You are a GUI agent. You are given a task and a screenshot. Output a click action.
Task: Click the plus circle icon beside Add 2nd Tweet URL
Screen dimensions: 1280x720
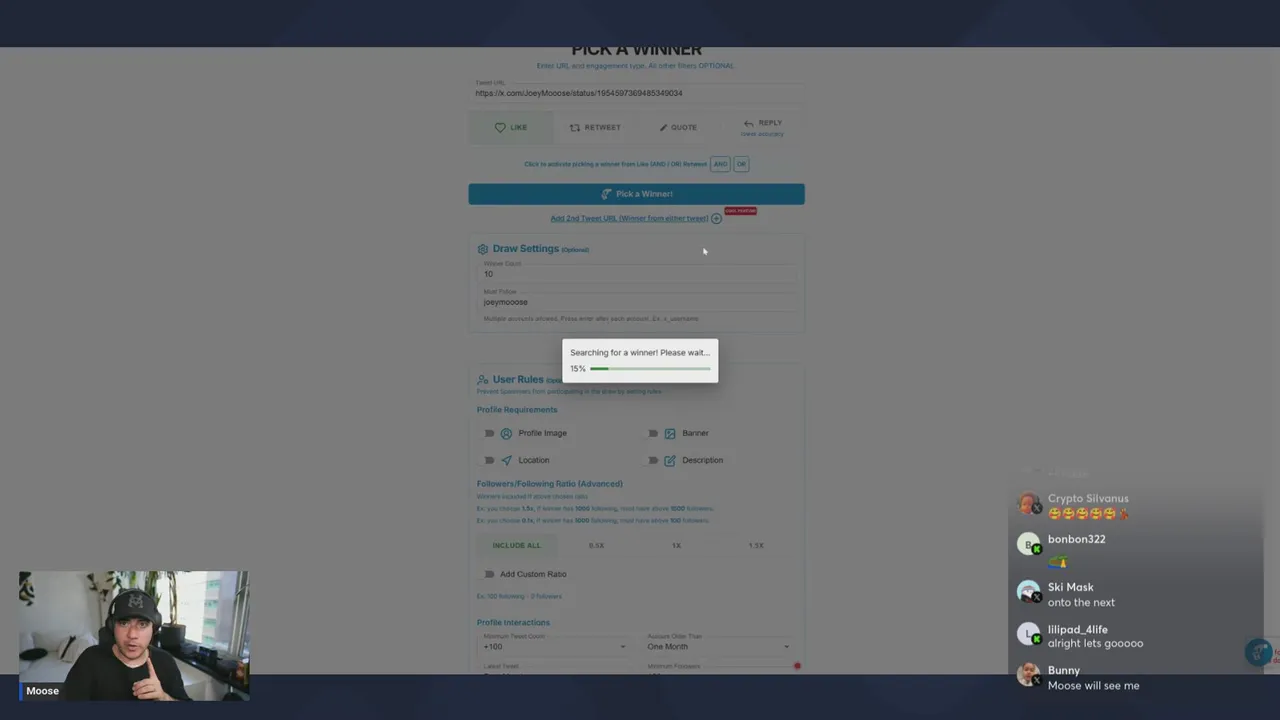(716, 218)
